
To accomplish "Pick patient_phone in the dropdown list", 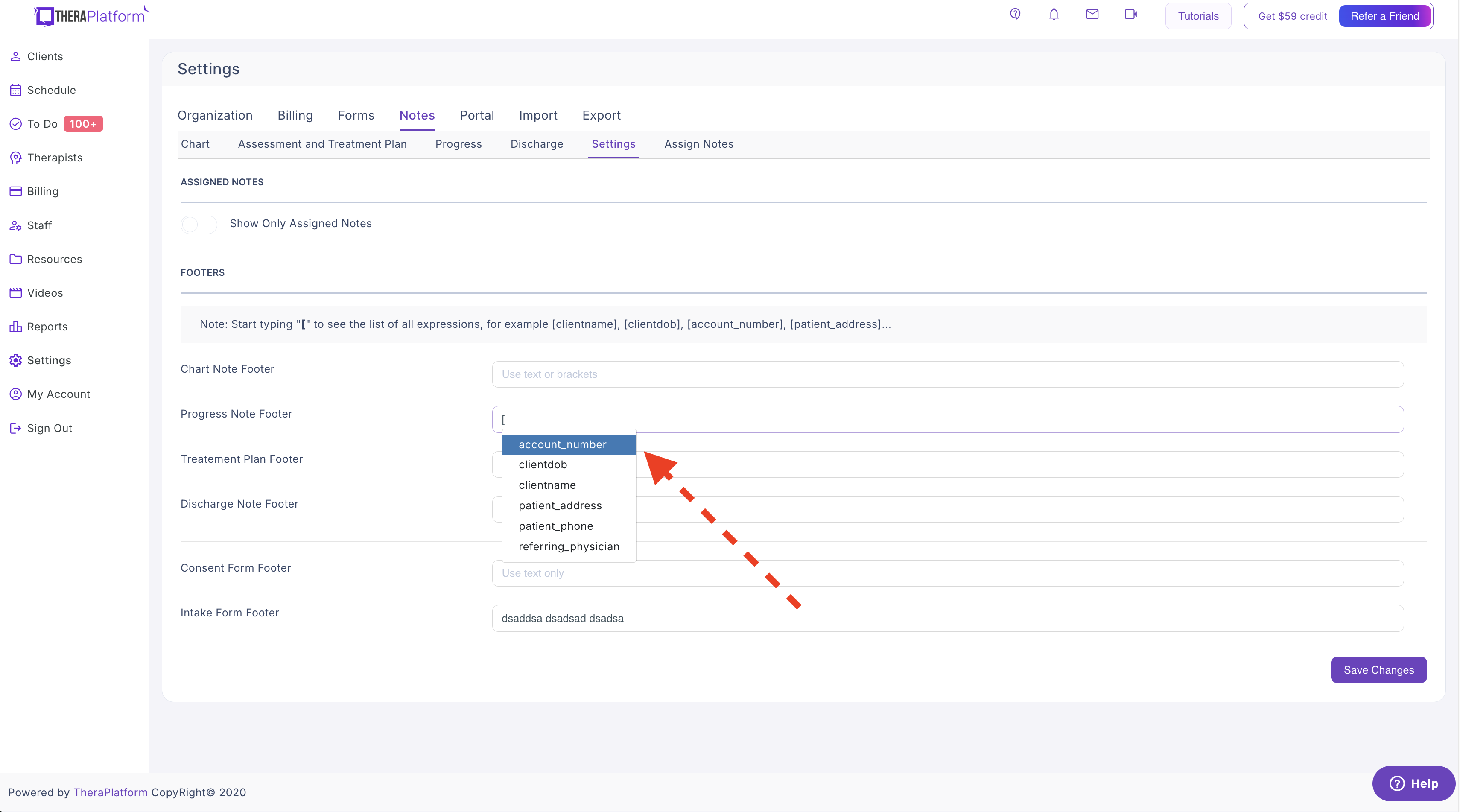I will [x=569, y=526].
